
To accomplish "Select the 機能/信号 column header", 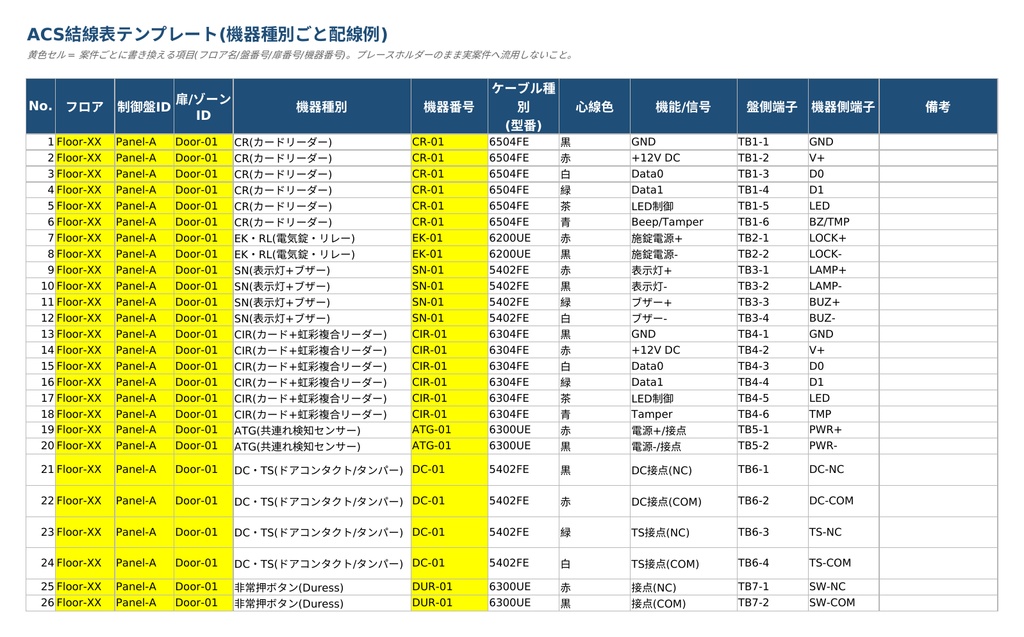I will coord(683,106).
